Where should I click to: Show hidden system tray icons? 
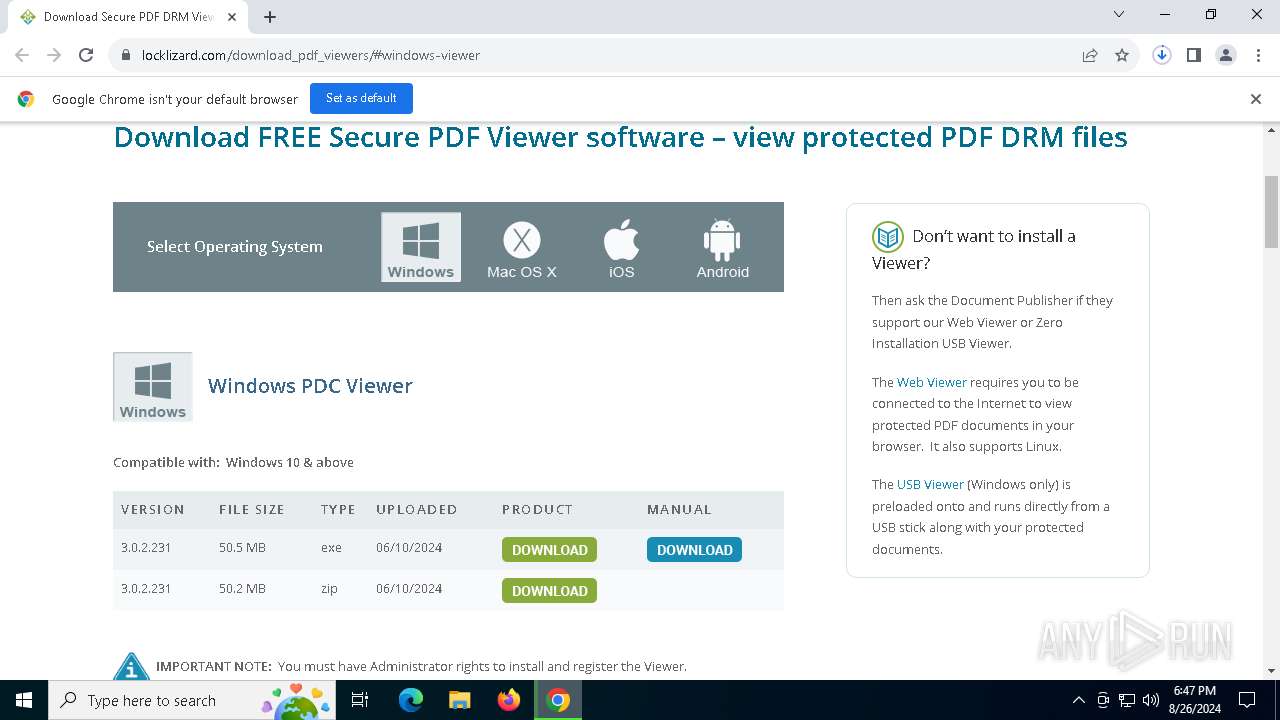click(1078, 700)
